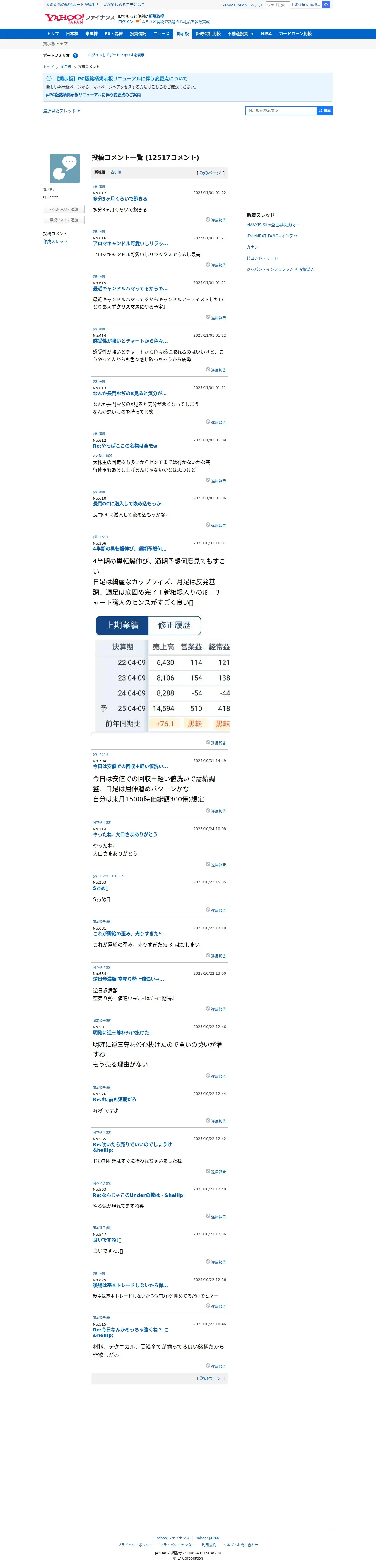Screen dimensions: 376x1568
Task: Open comment title 多分3ヶ月くらいで飽きる
Action: (120, 199)
